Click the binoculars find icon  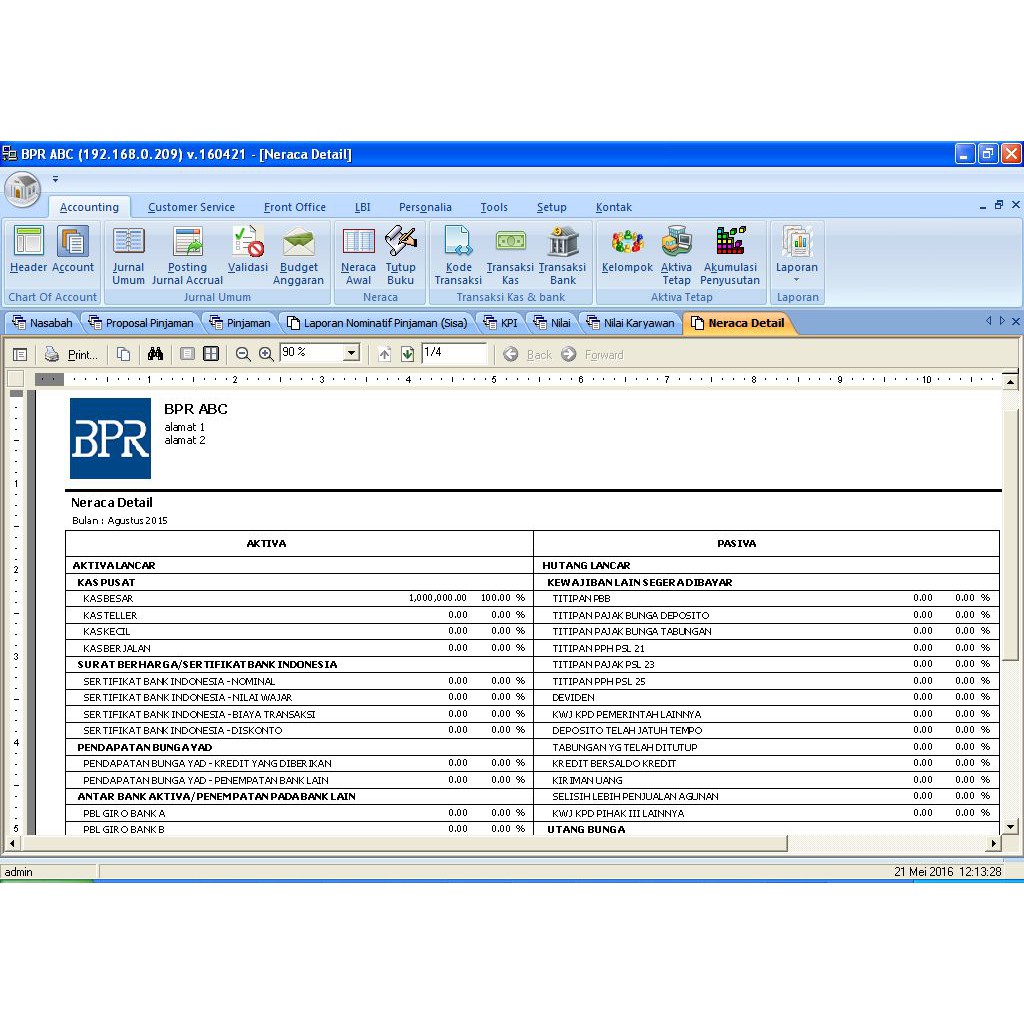(x=155, y=354)
